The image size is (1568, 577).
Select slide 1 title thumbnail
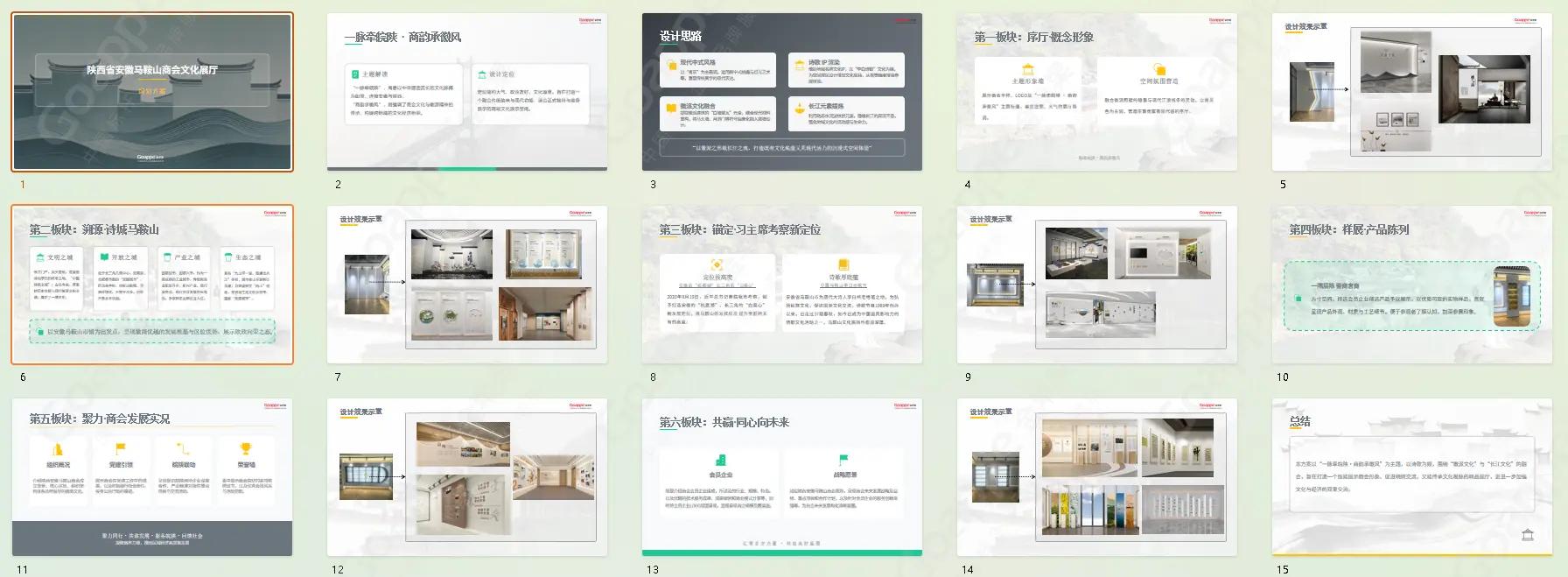[x=152, y=92]
